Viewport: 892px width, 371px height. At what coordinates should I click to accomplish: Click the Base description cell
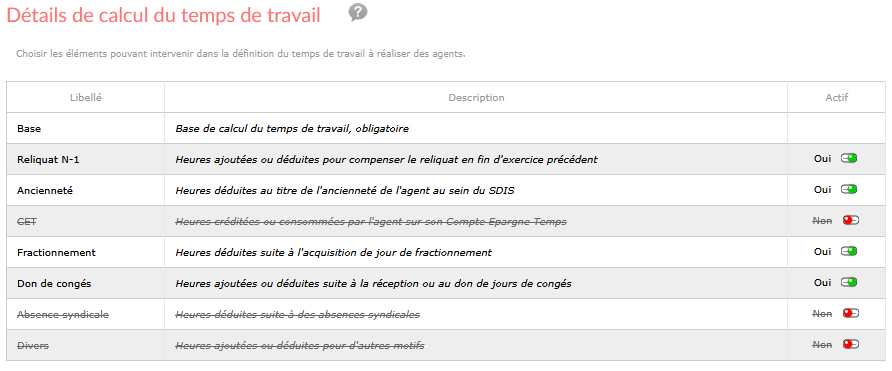click(476, 129)
